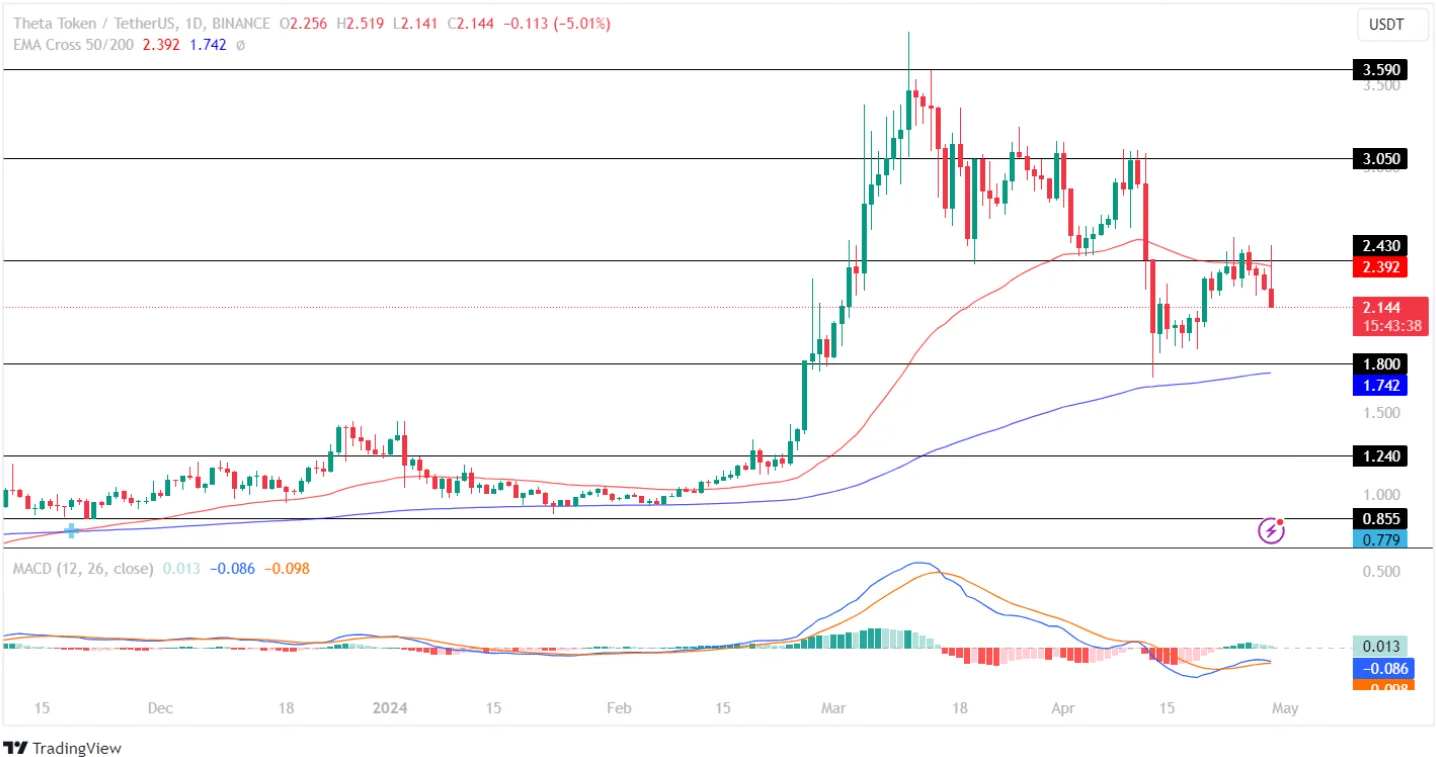Click the red 2.392 EMA price tag

(x=1380, y=267)
